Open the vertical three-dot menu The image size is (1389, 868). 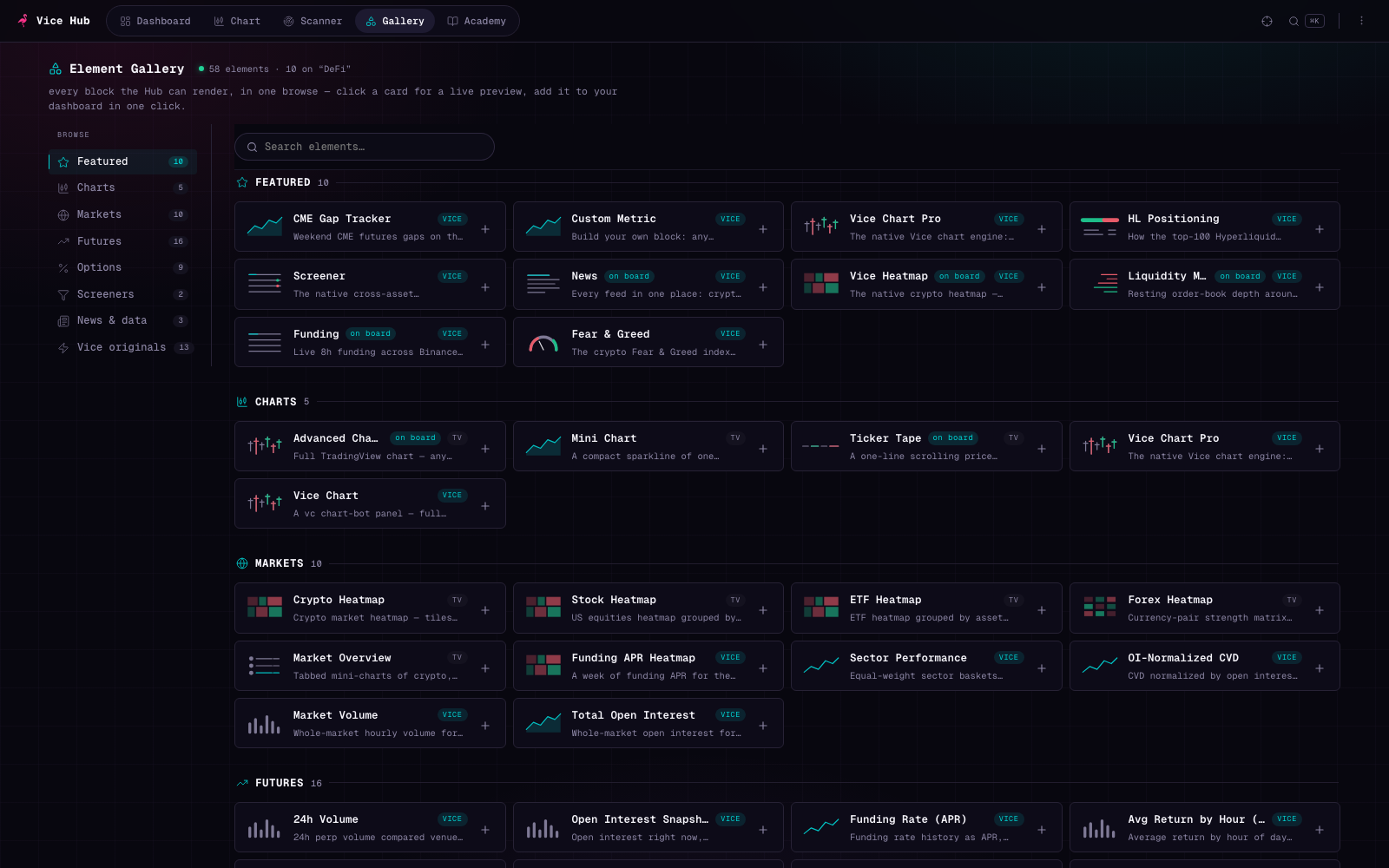point(1361,21)
